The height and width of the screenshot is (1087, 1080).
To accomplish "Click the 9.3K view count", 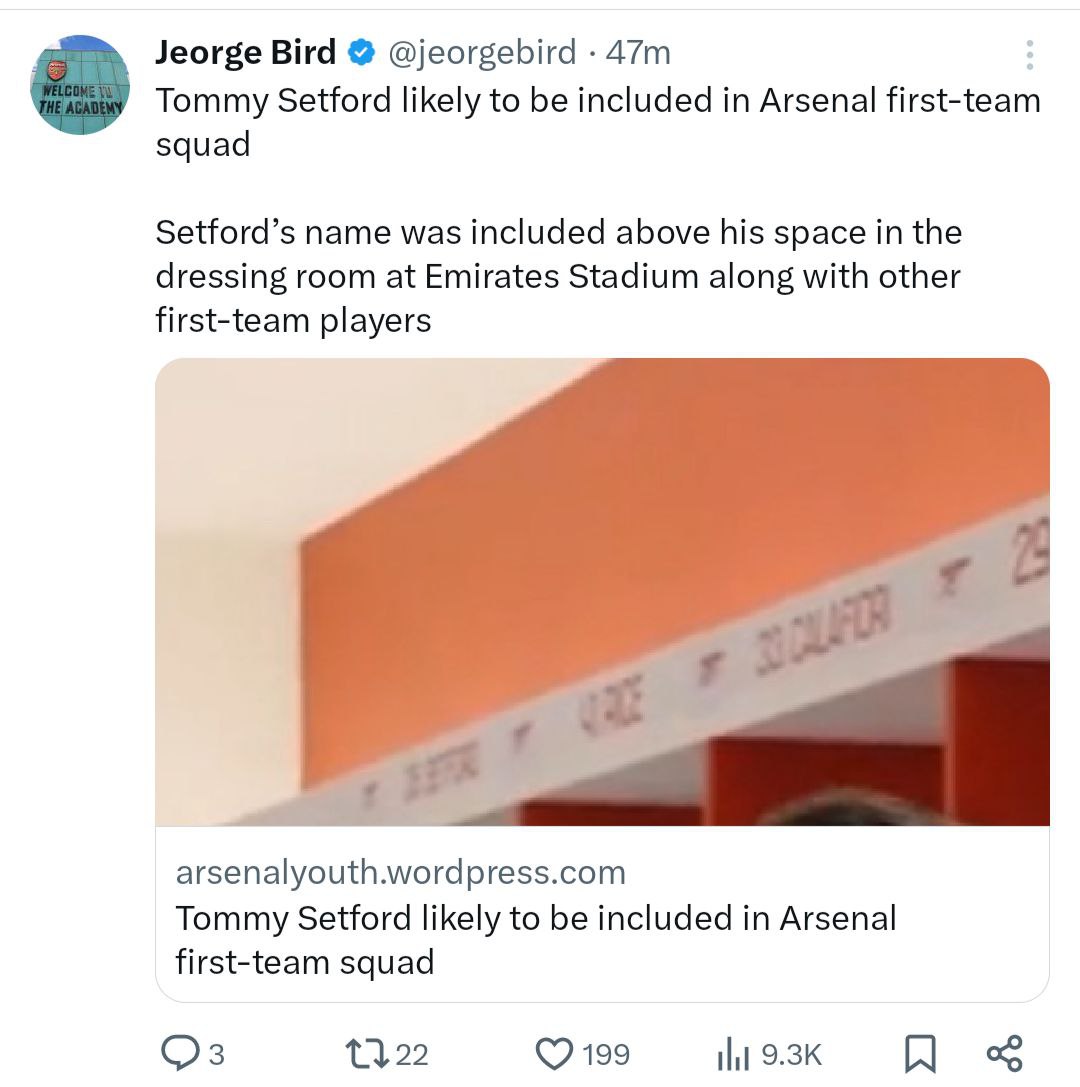I will 791,1054.
